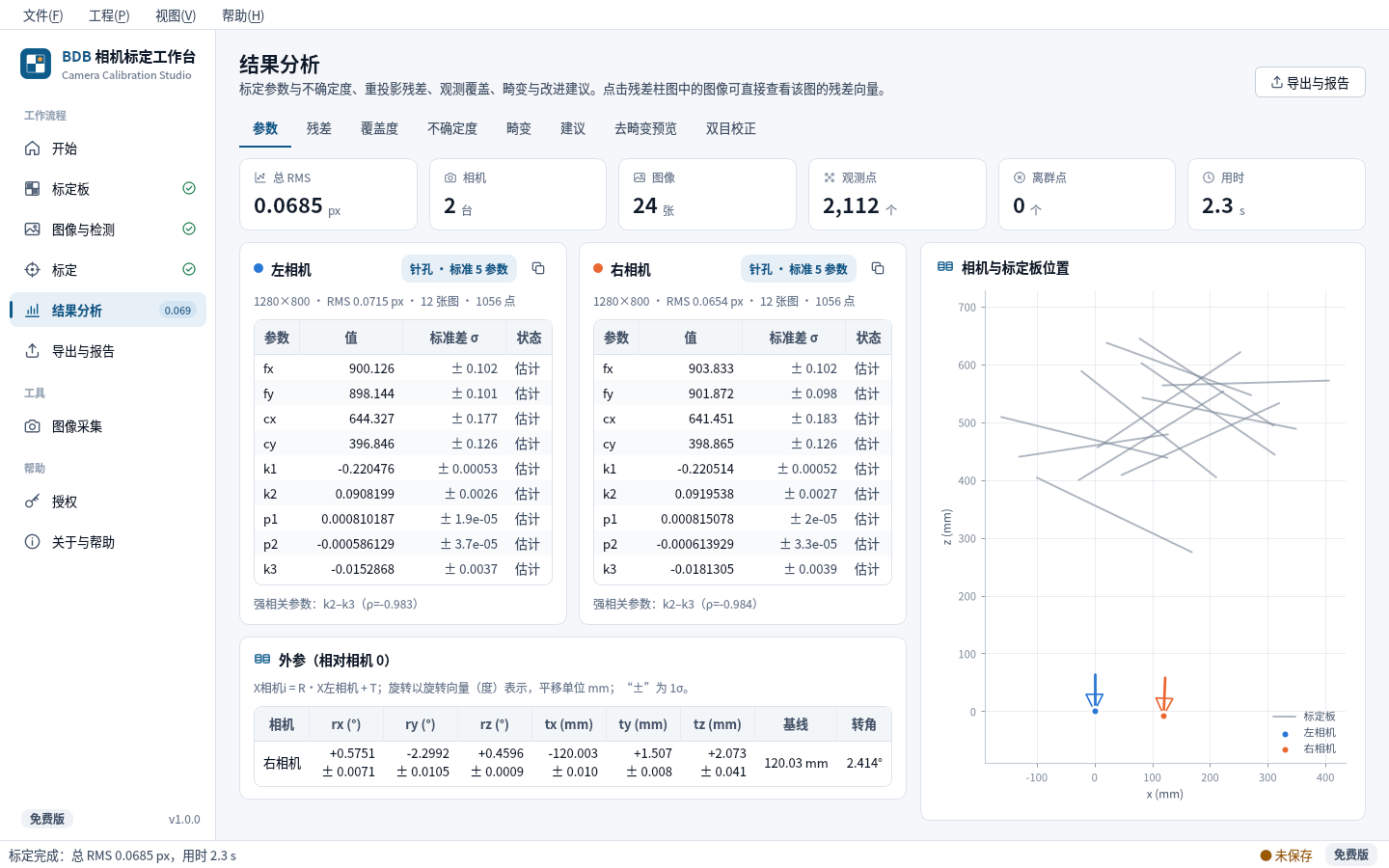Switch to the 不确定度 tab

452,128
